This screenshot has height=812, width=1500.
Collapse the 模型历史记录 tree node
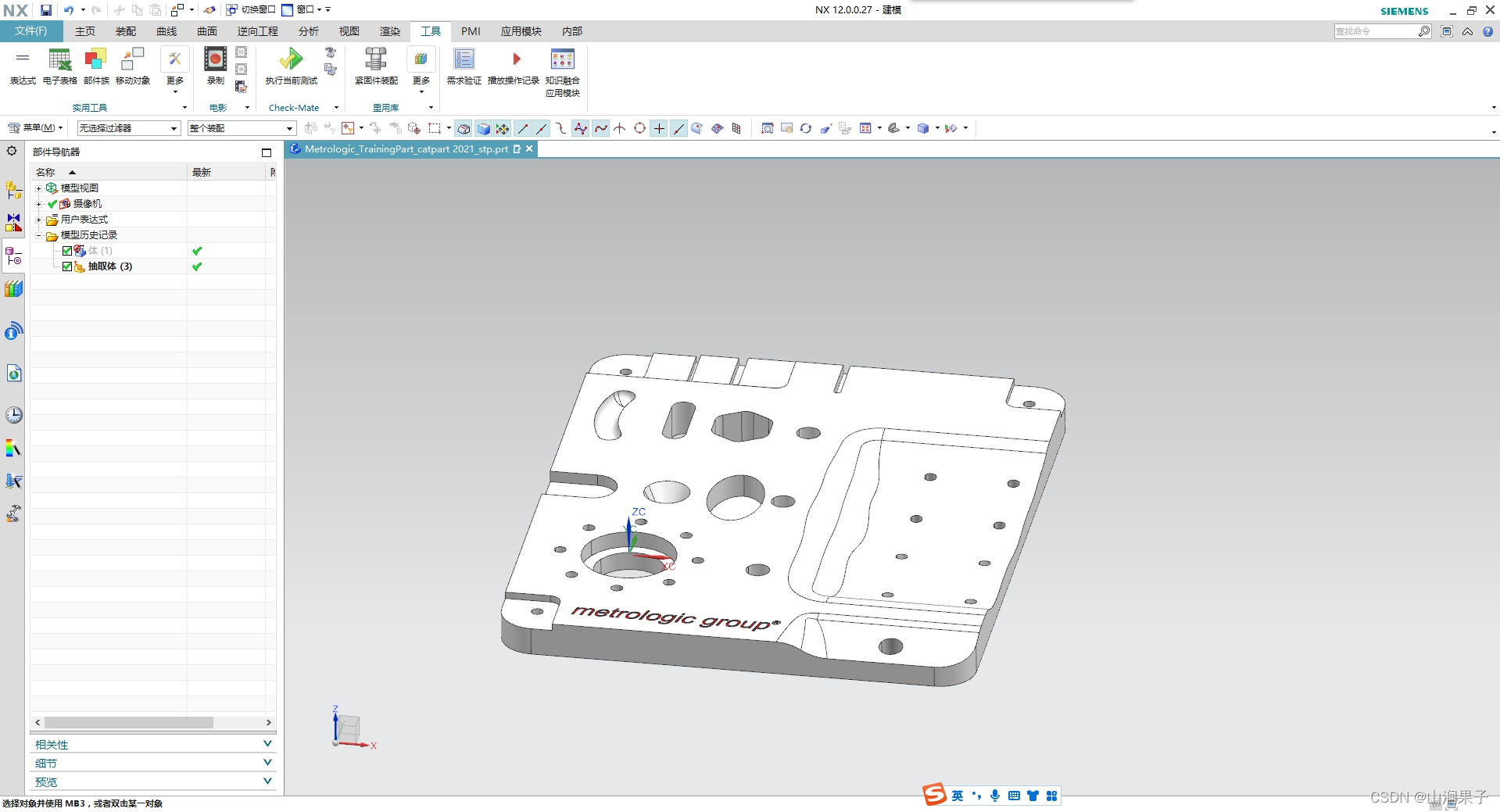[x=38, y=235]
